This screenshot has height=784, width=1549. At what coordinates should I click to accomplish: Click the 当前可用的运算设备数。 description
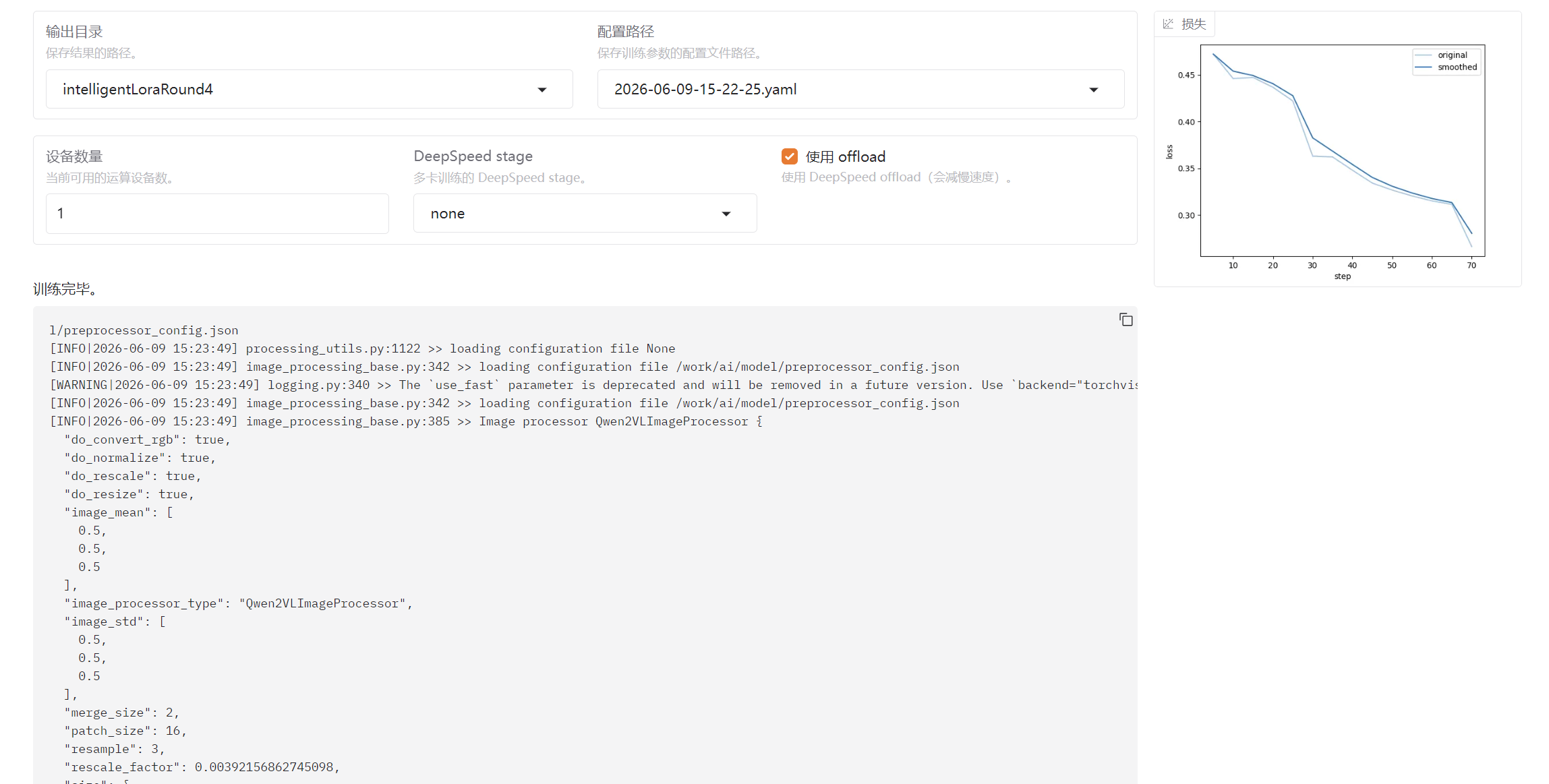[113, 178]
